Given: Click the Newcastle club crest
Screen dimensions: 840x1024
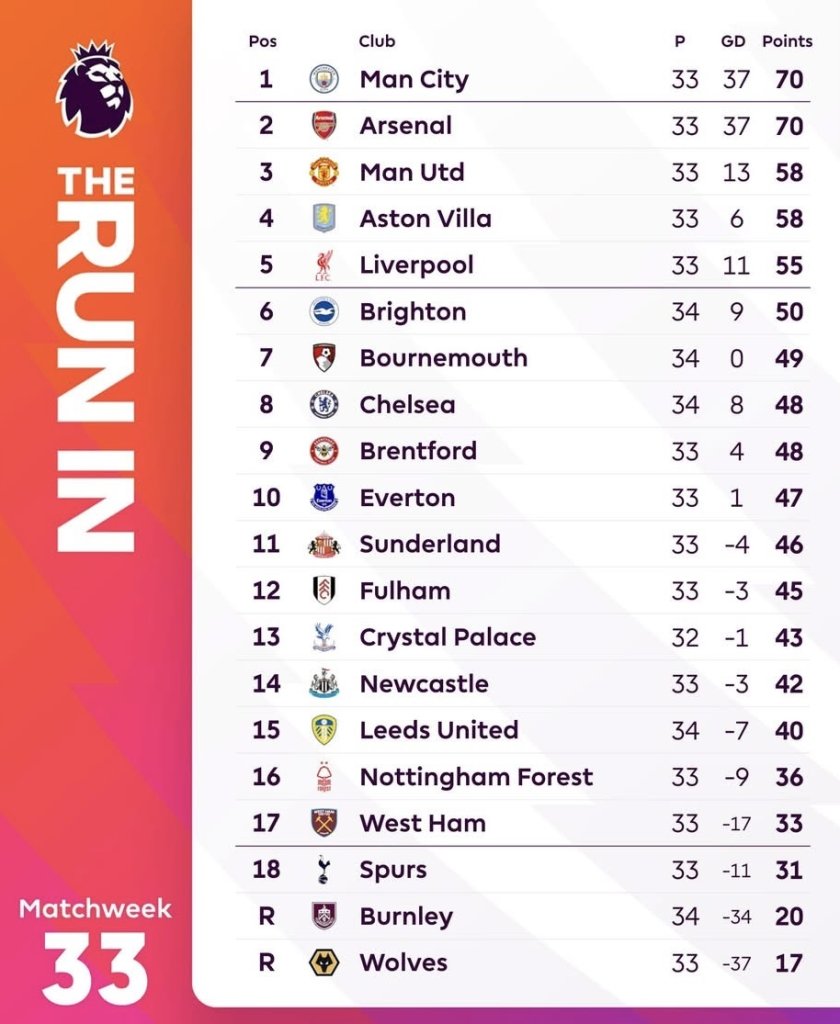Looking at the screenshot, I should pos(323,684).
